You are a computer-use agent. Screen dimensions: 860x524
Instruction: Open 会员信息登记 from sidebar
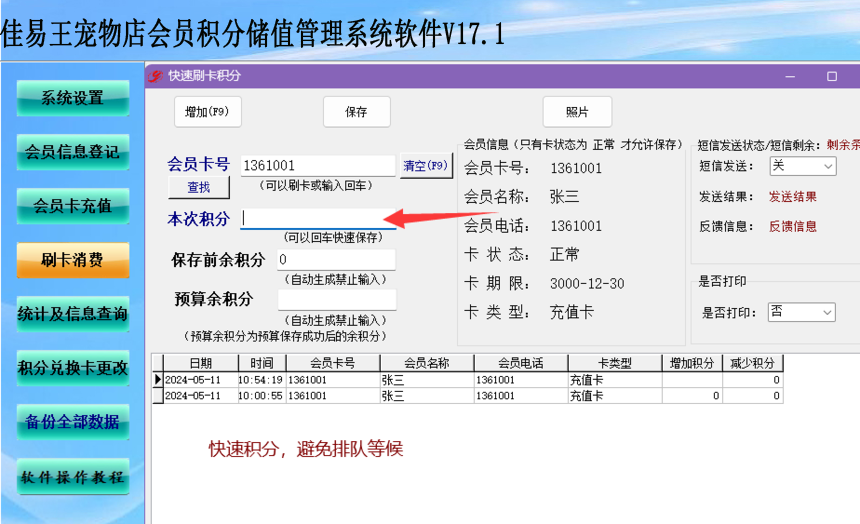(73, 152)
